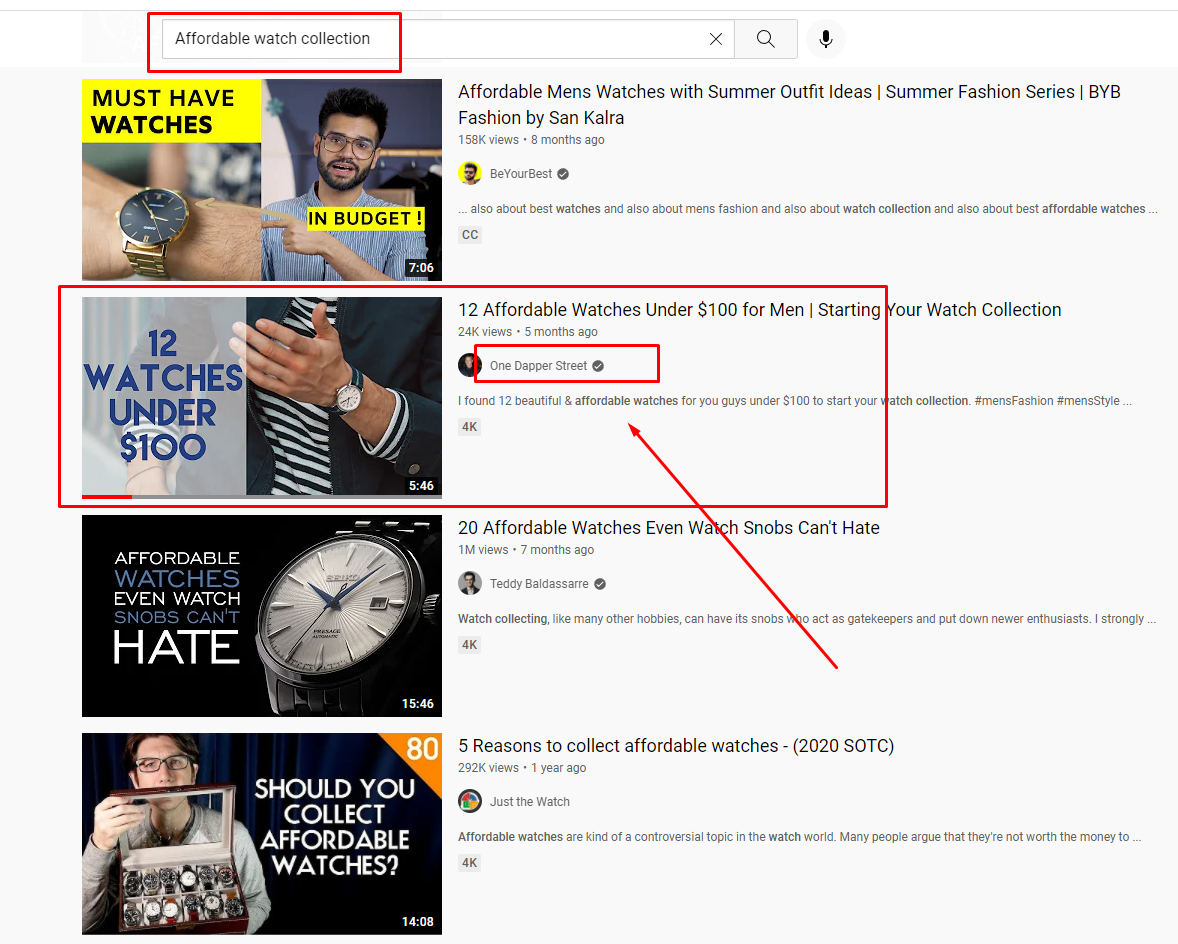Click the search magnifier button
The height and width of the screenshot is (944, 1178).
[x=765, y=39]
